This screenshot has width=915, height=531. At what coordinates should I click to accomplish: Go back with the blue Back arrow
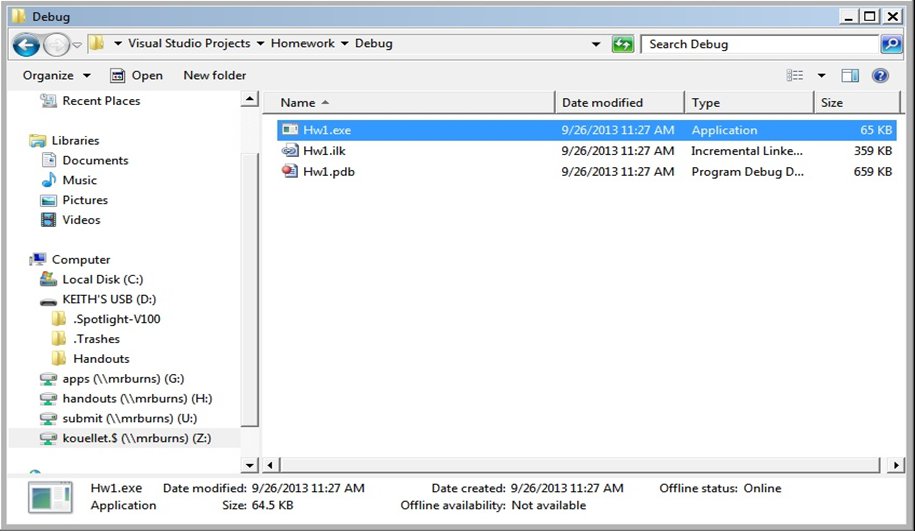26,44
